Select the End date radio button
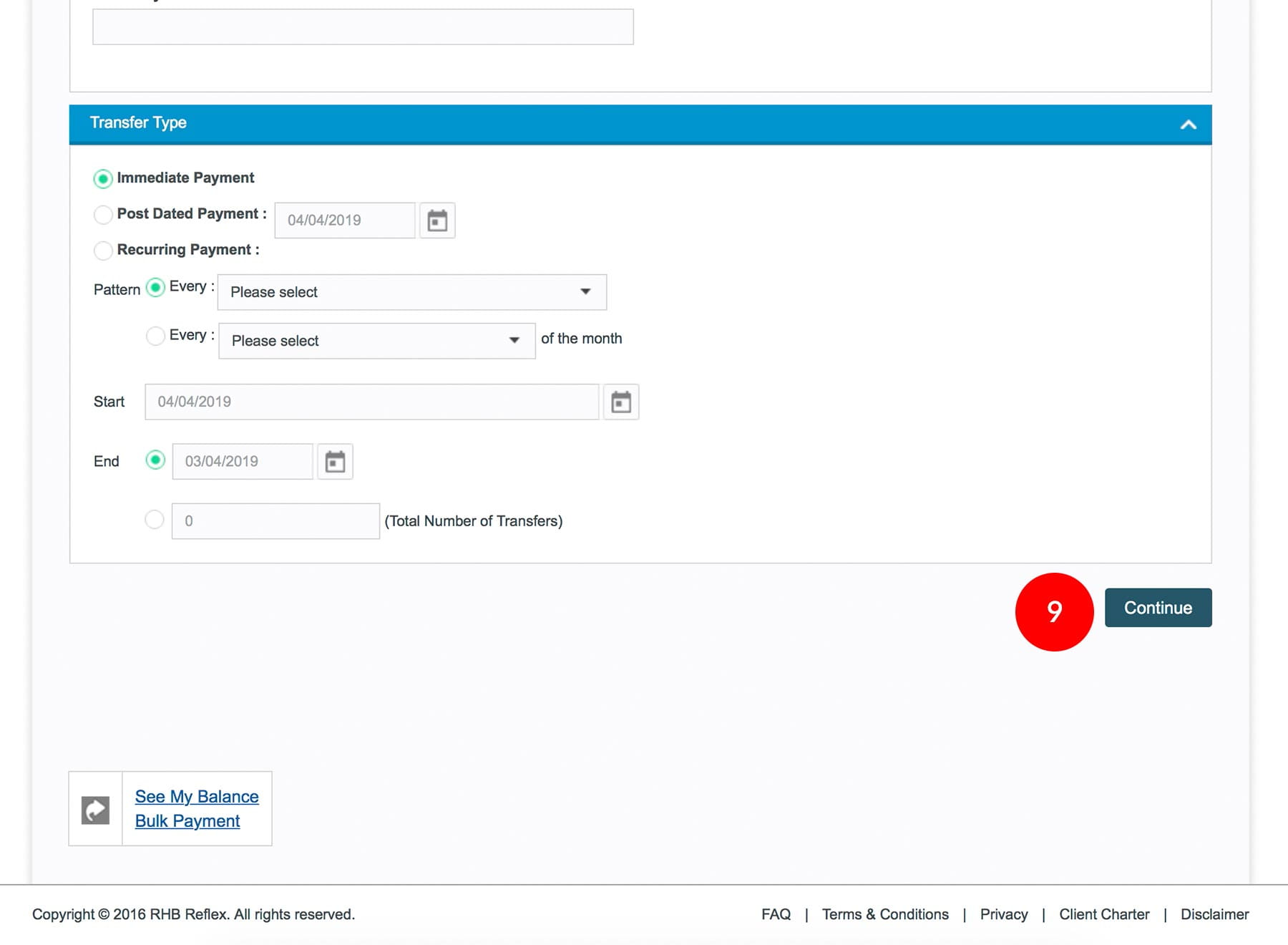Viewport: 1288px width, 945px height. [x=155, y=460]
